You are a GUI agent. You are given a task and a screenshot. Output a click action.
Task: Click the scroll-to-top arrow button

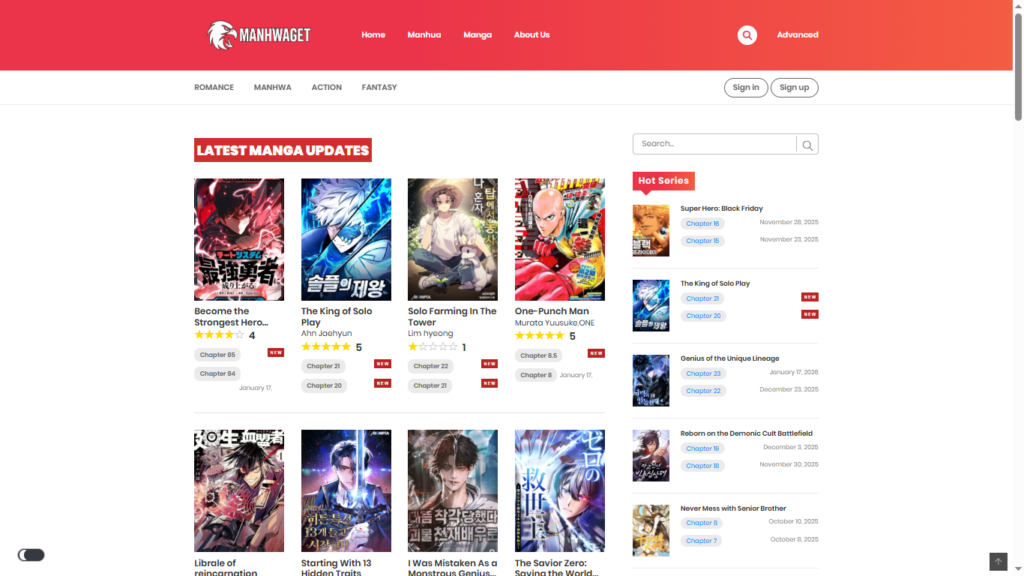coord(997,562)
